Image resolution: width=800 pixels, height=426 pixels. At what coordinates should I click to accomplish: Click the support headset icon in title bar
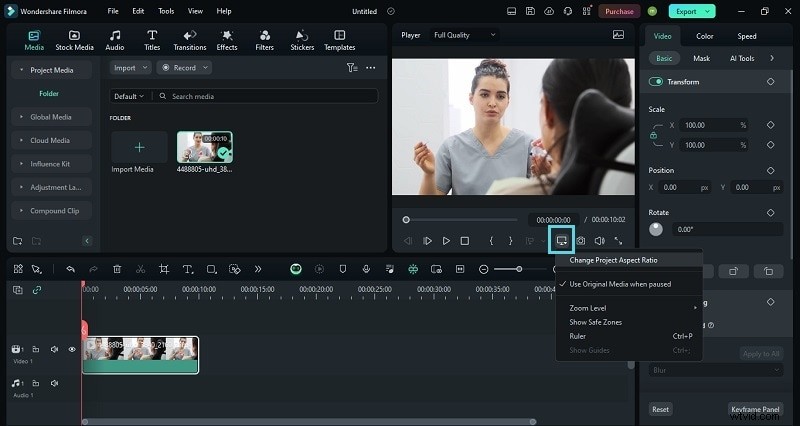pyautogui.click(x=568, y=11)
